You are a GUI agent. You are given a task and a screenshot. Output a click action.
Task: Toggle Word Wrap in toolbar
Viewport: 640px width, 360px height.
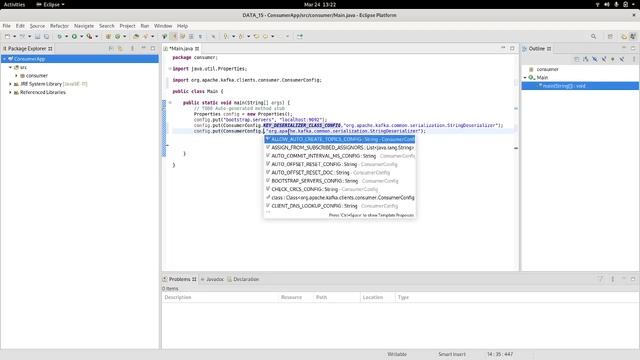[182, 36]
